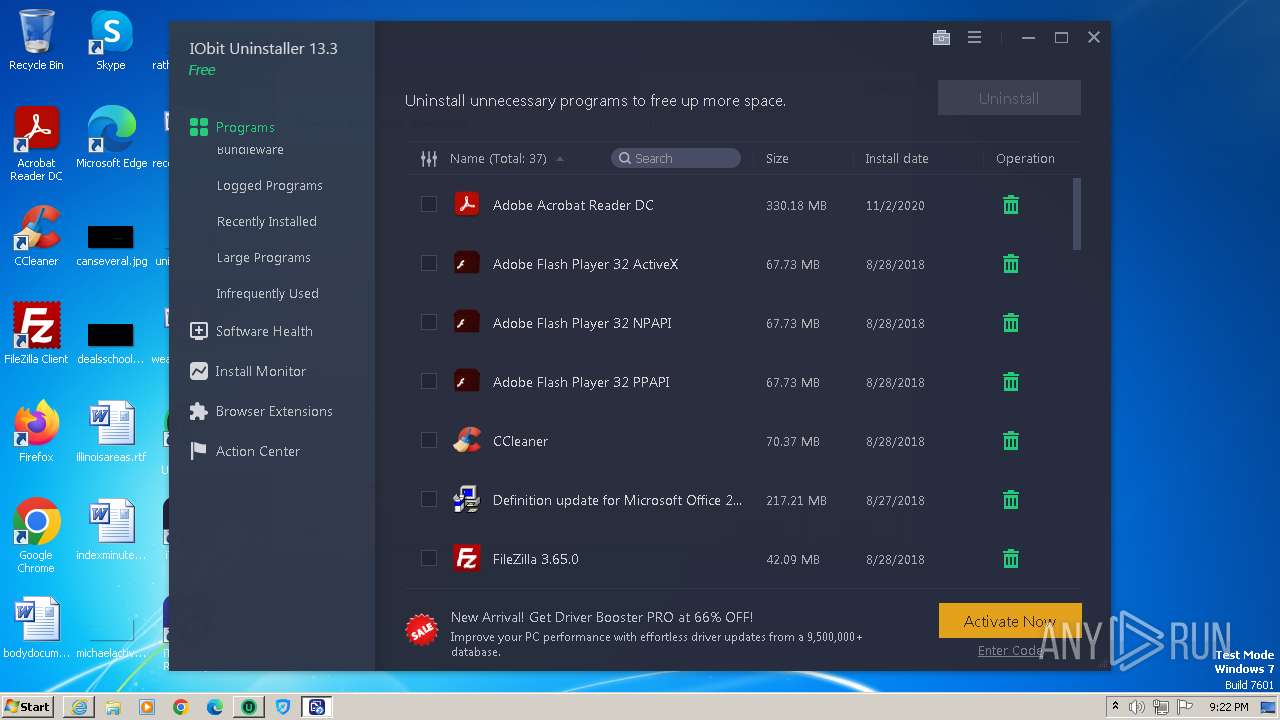Open the toolbox briefcase icon in title bar
This screenshot has width=1280, height=720.
click(x=941, y=37)
